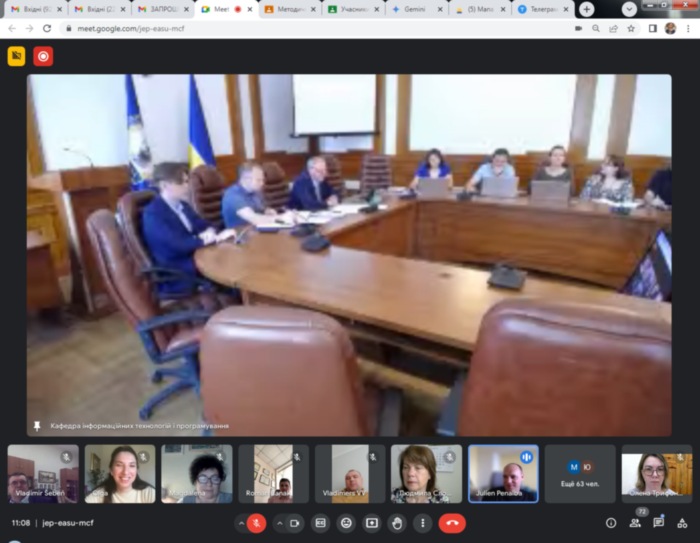Turn on captions in Meet toolbar

pyautogui.click(x=321, y=522)
